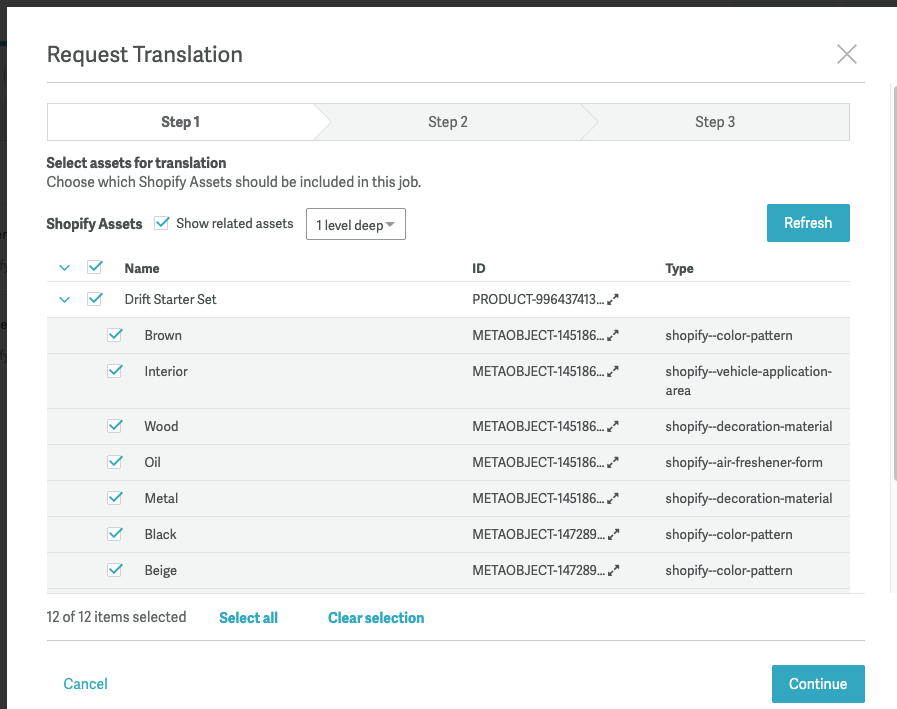Open the 1 level deep dropdown

pyautogui.click(x=355, y=225)
